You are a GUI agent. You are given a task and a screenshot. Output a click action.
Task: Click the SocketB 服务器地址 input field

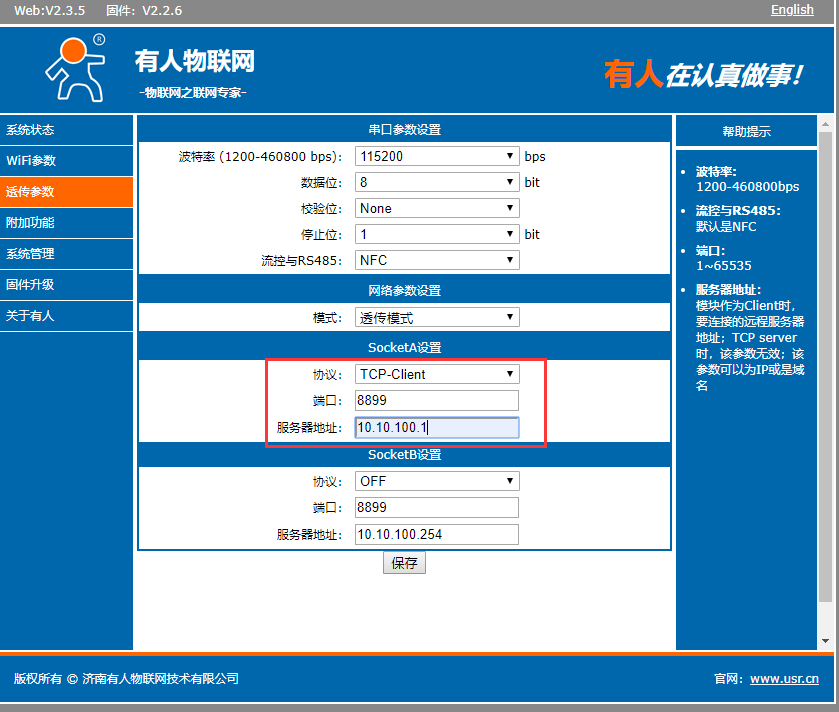[437, 535]
